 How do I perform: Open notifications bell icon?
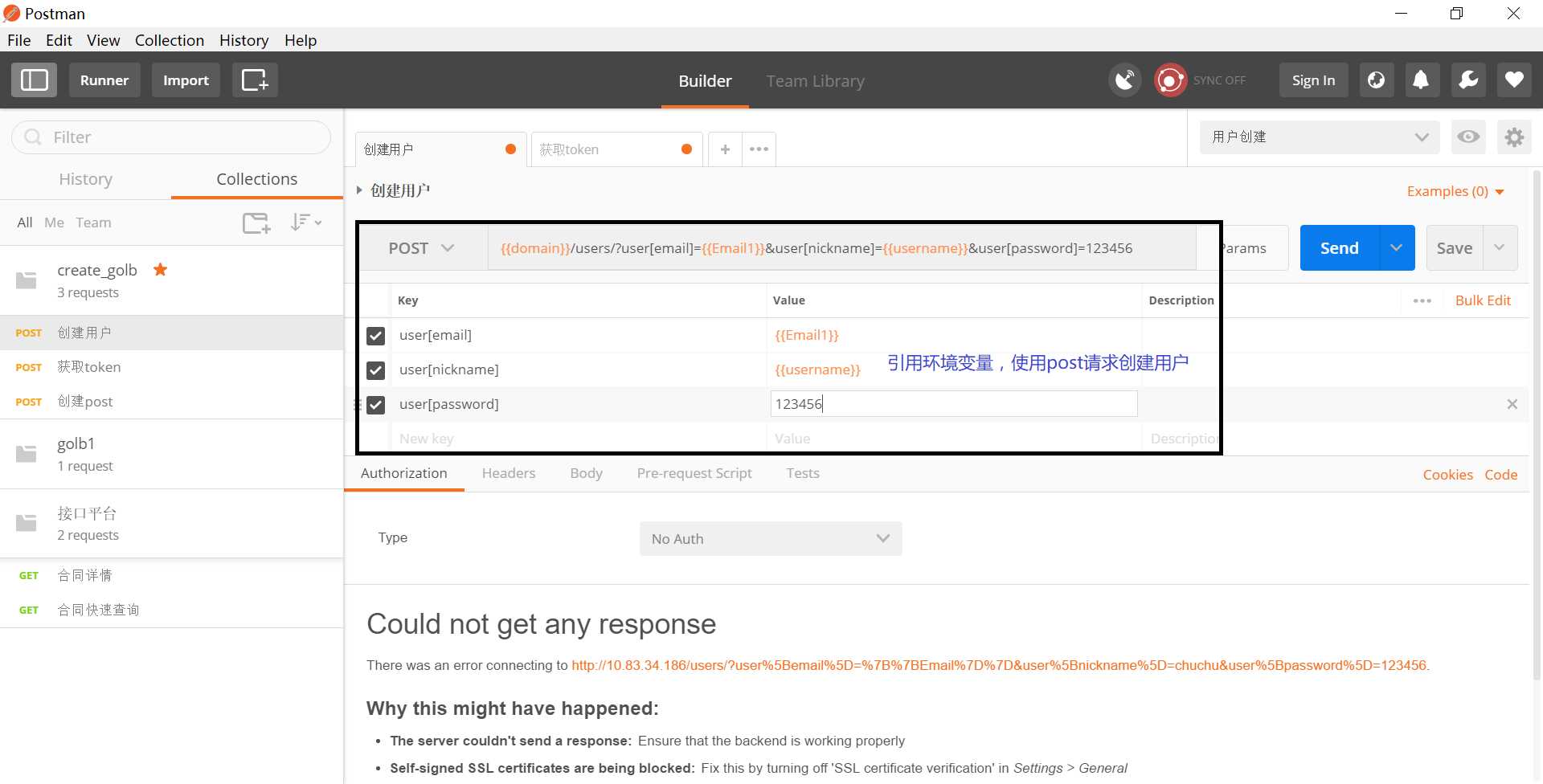click(x=1421, y=80)
